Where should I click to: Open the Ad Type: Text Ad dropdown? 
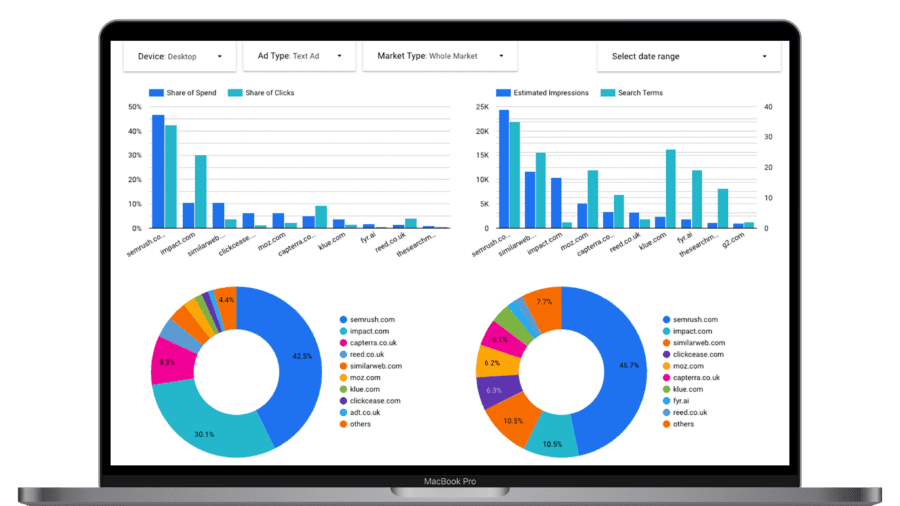(x=299, y=56)
